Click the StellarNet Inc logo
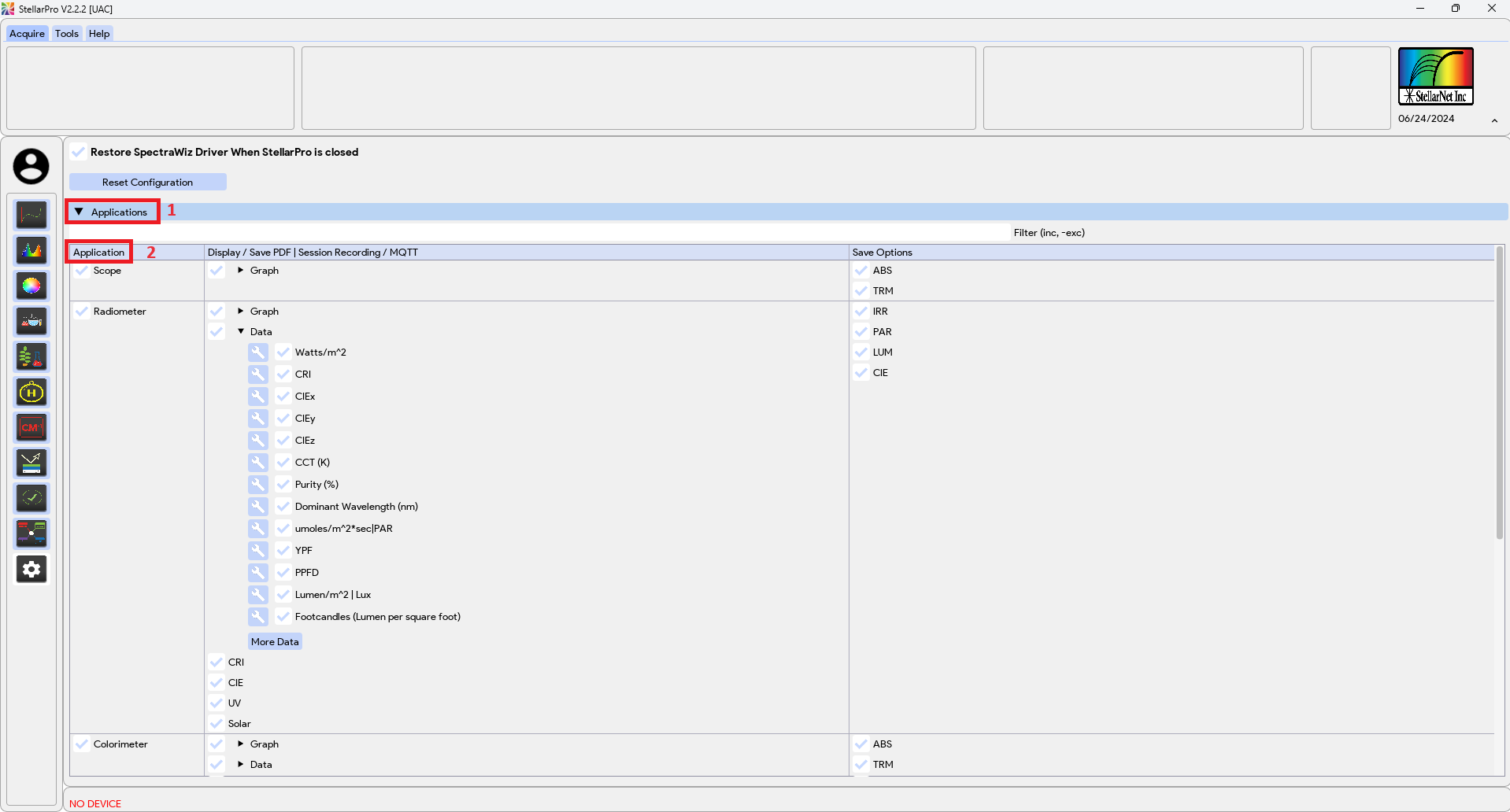Screen dimensions: 1510x812 [x=1435, y=76]
